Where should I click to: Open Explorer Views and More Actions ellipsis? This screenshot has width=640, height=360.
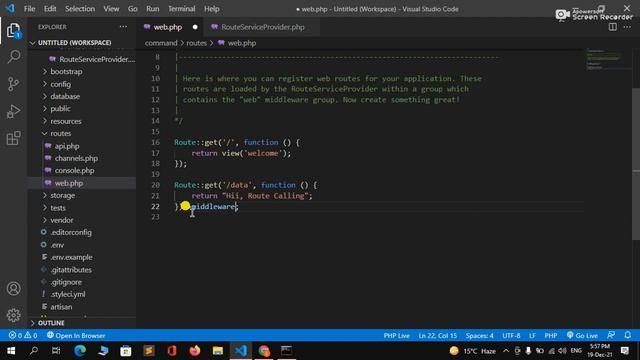[x=123, y=27]
